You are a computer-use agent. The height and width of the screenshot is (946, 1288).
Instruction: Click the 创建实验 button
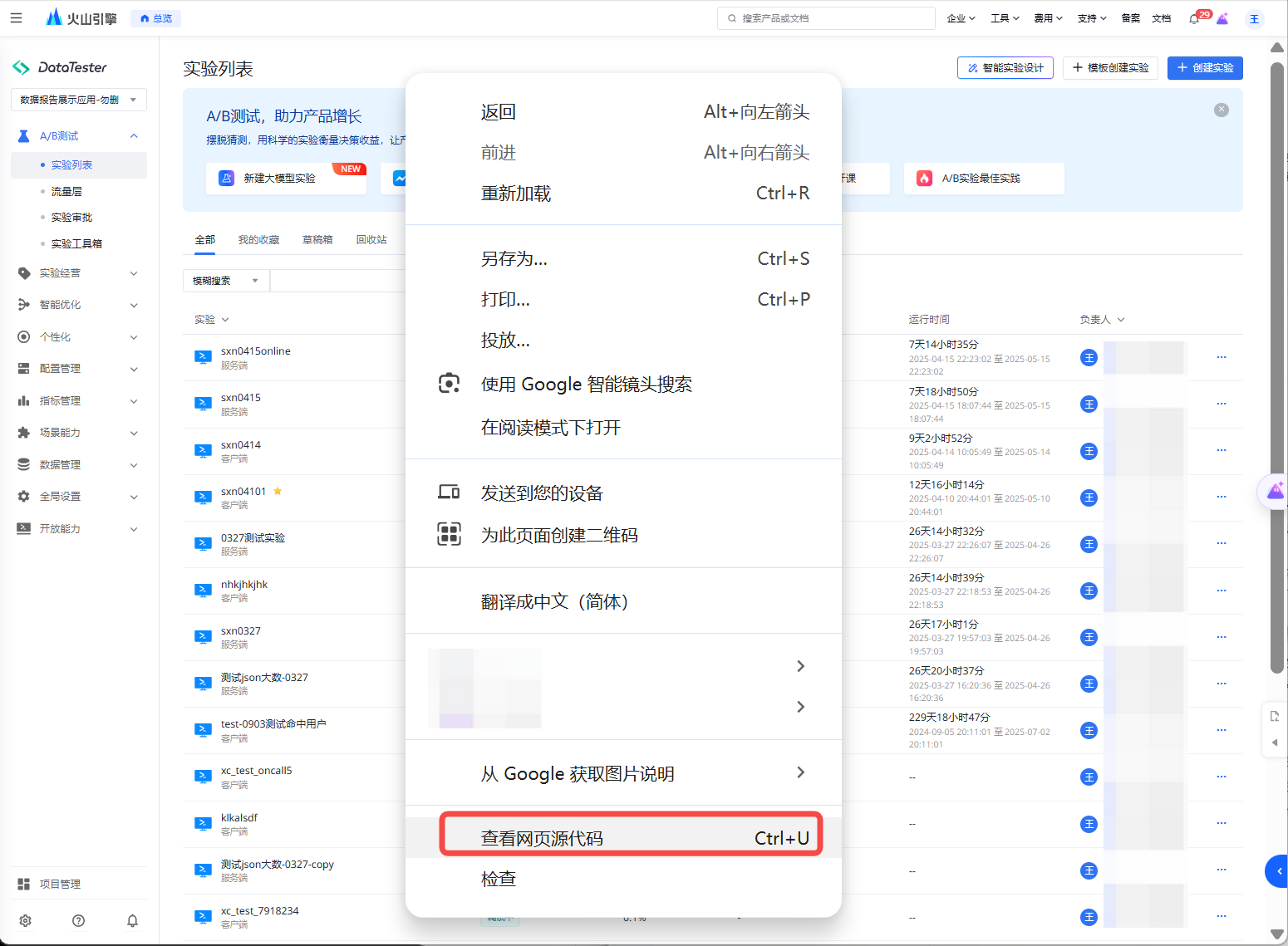point(1204,68)
